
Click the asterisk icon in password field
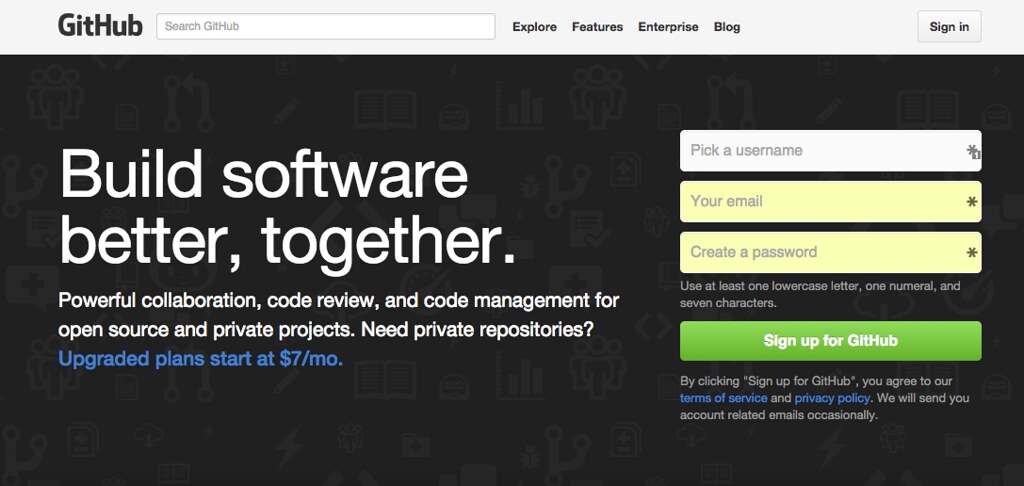pos(972,252)
